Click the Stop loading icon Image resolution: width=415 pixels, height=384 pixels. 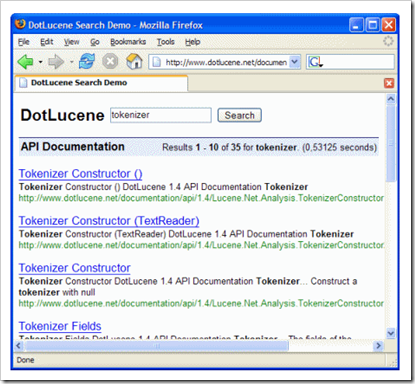[110, 62]
